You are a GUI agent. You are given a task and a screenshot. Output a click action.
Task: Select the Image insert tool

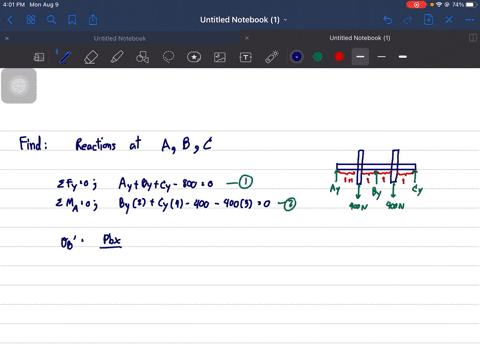click(x=220, y=57)
